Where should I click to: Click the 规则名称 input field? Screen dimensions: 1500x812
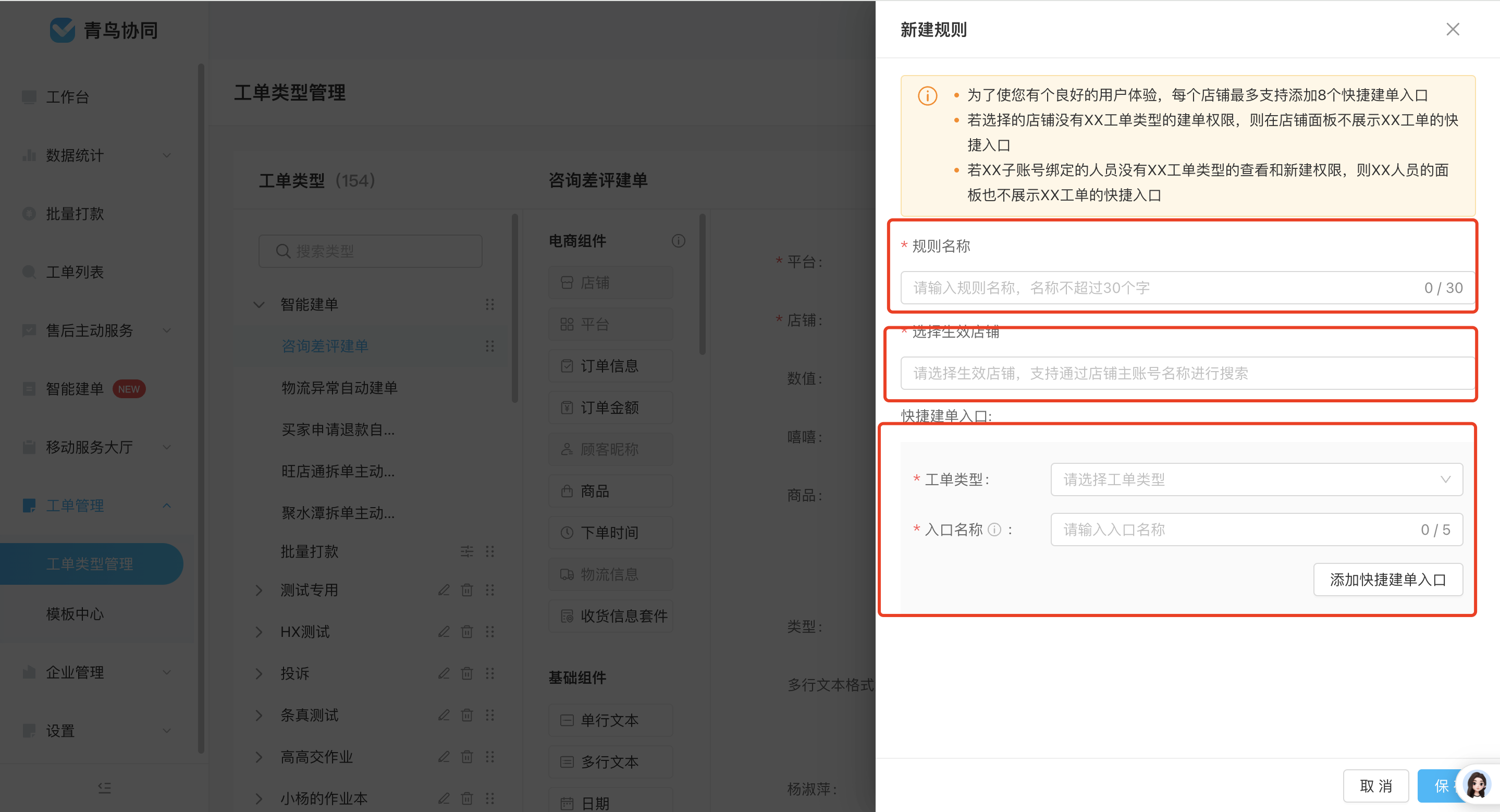(x=1187, y=288)
